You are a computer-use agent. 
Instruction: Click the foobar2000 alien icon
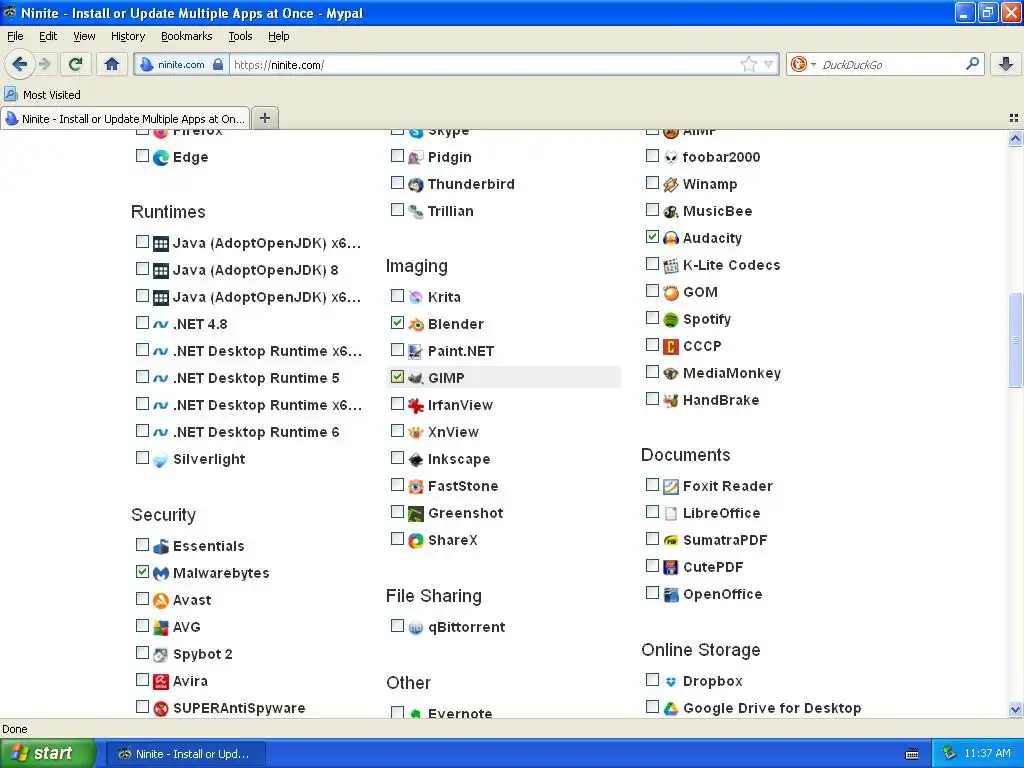671,157
